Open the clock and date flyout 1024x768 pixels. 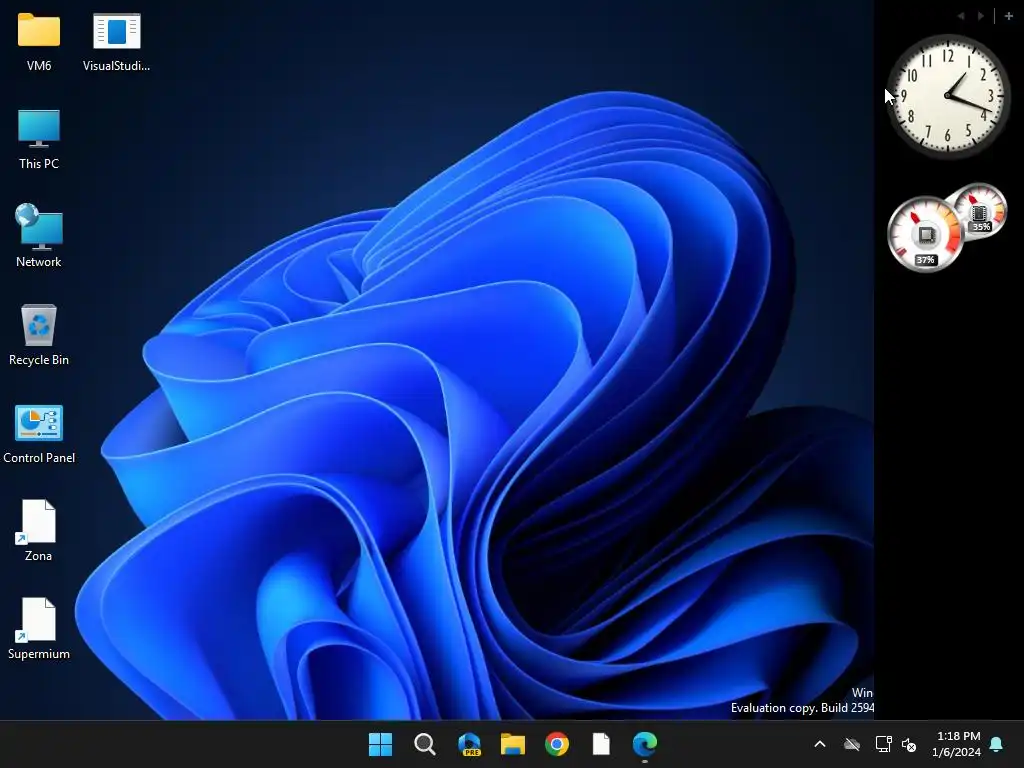pos(956,744)
